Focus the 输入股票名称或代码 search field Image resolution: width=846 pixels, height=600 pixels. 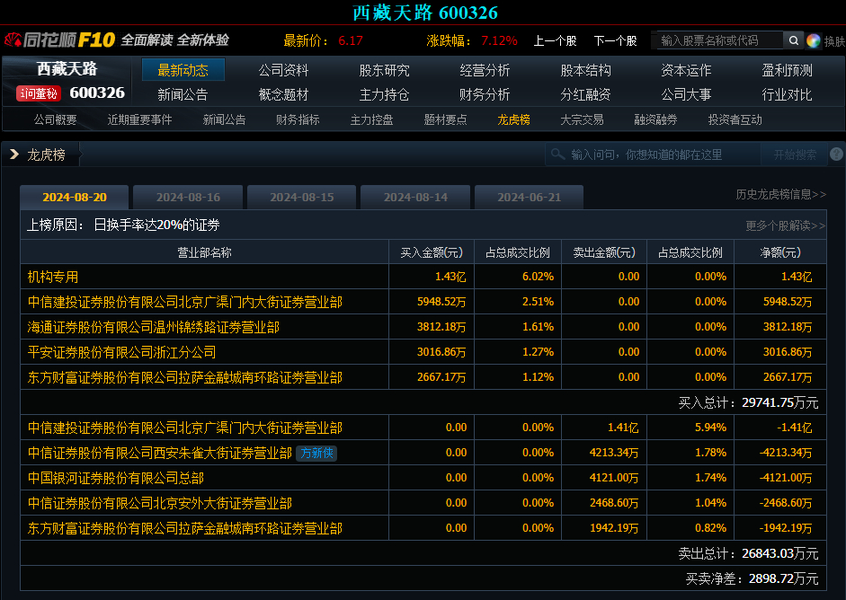click(720, 40)
